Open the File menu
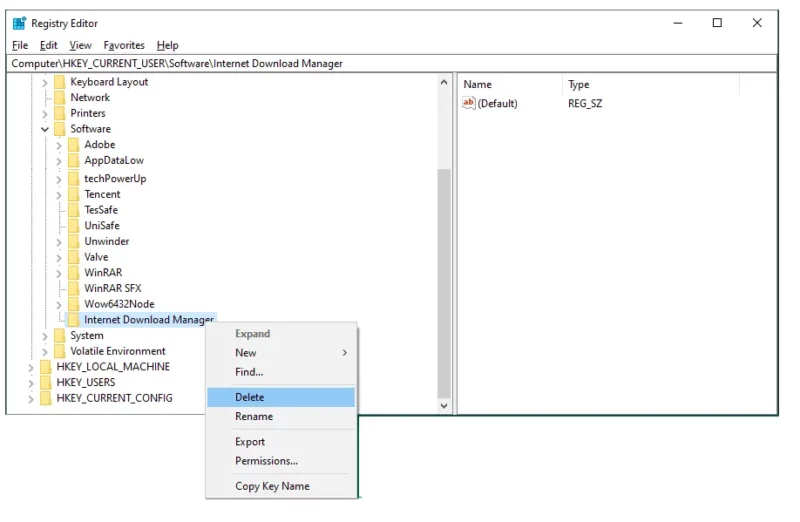Viewport: 800px width, 522px height. (x=20, y=45)
